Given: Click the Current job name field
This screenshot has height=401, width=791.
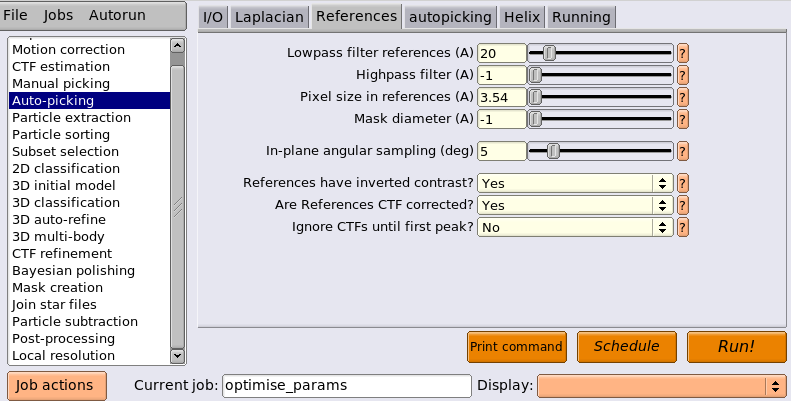Looking at the screenshot, I should [x=347, y=386].
